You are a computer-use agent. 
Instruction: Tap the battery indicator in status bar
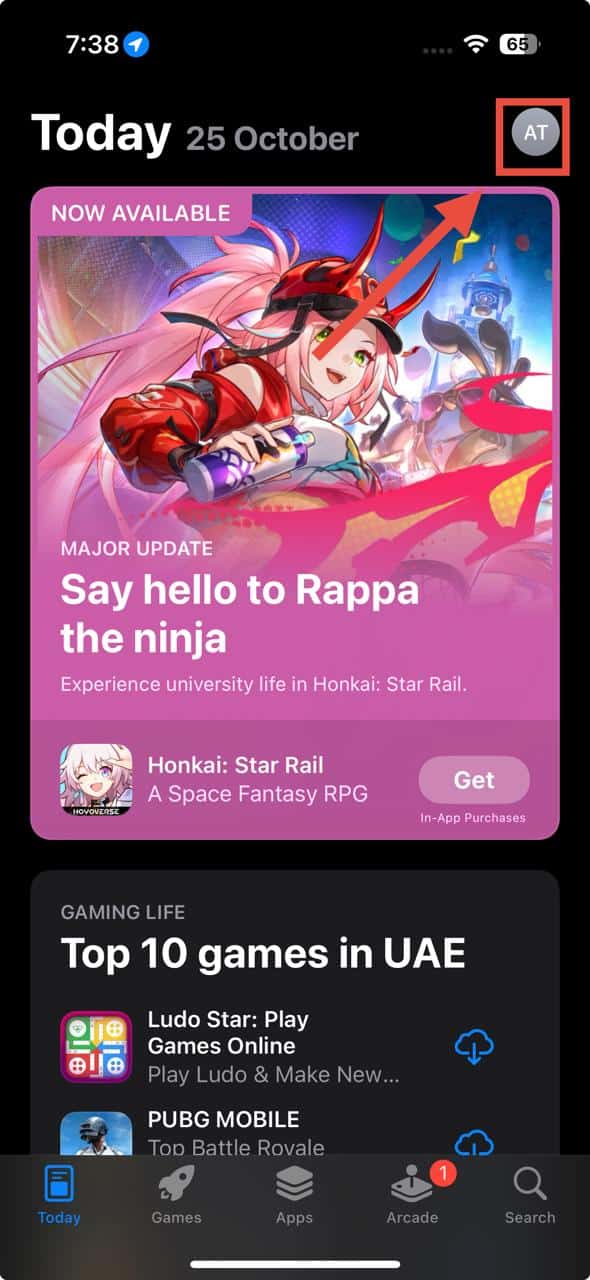pos(521,44)
